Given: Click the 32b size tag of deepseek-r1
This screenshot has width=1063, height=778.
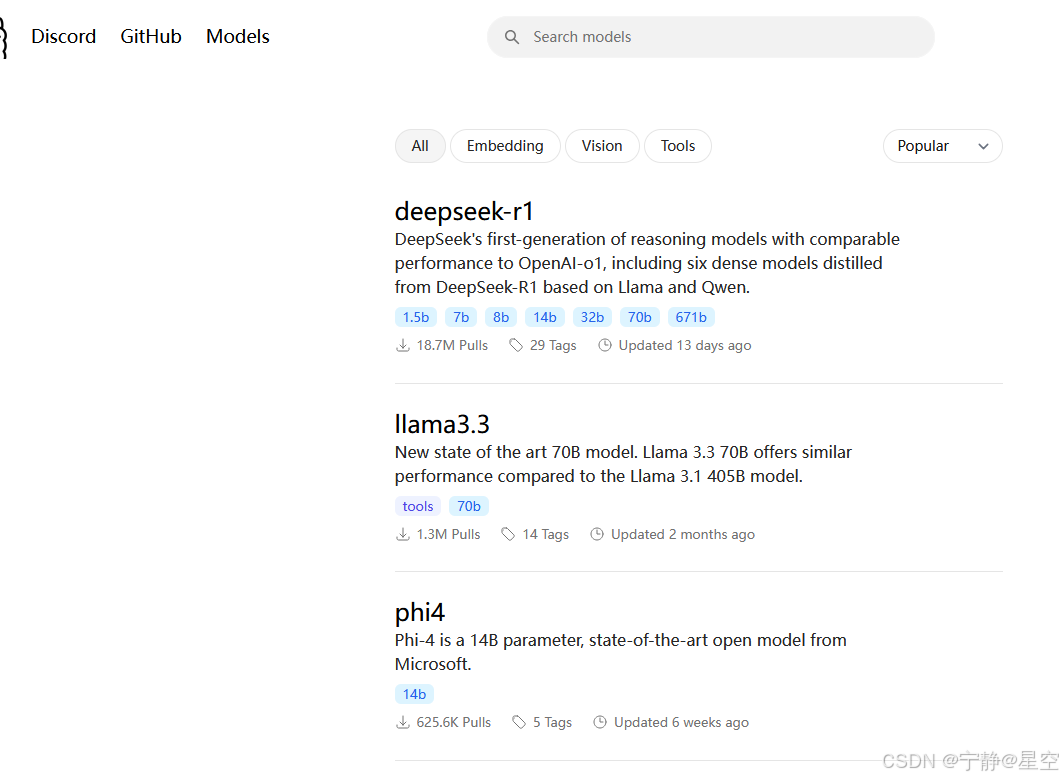Looking at the screenshot, I should point(592,317).
